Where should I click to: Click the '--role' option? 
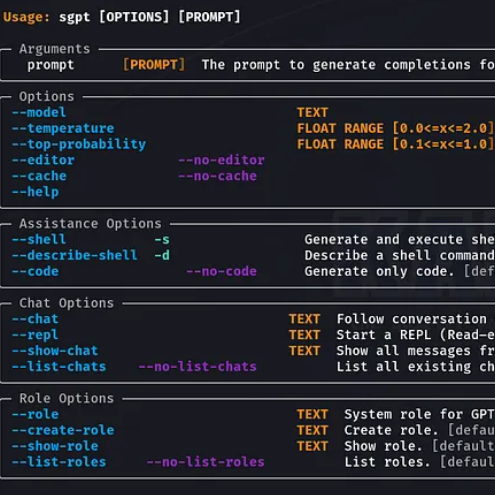click(x=35, y=414)
